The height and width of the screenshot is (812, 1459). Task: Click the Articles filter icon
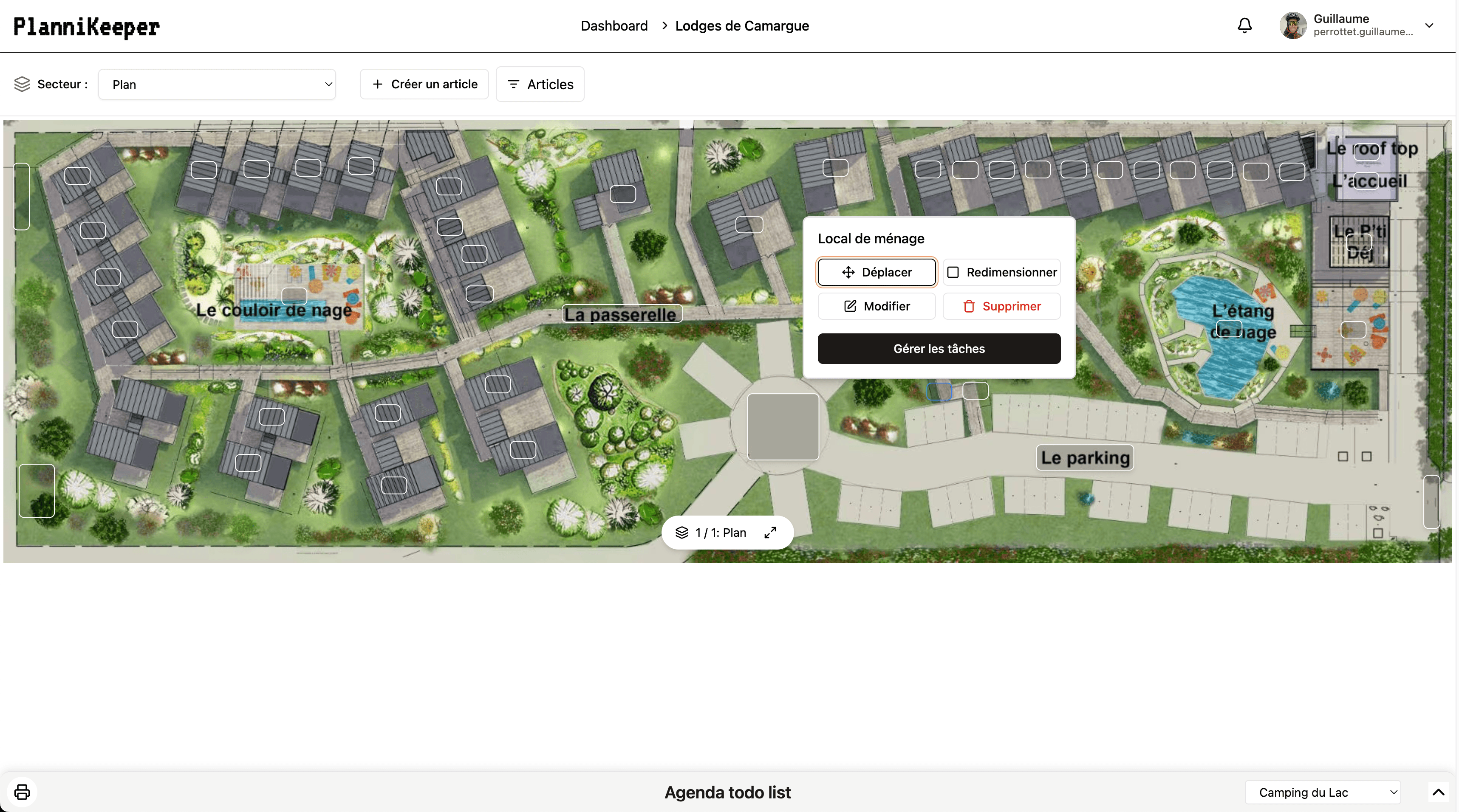(x=514, y=84)
